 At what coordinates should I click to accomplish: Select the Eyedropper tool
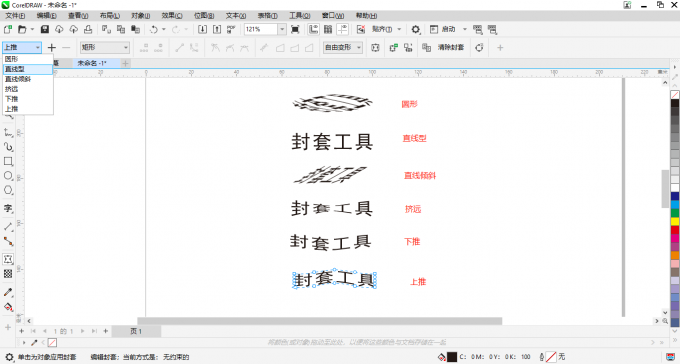coord(8,292)
